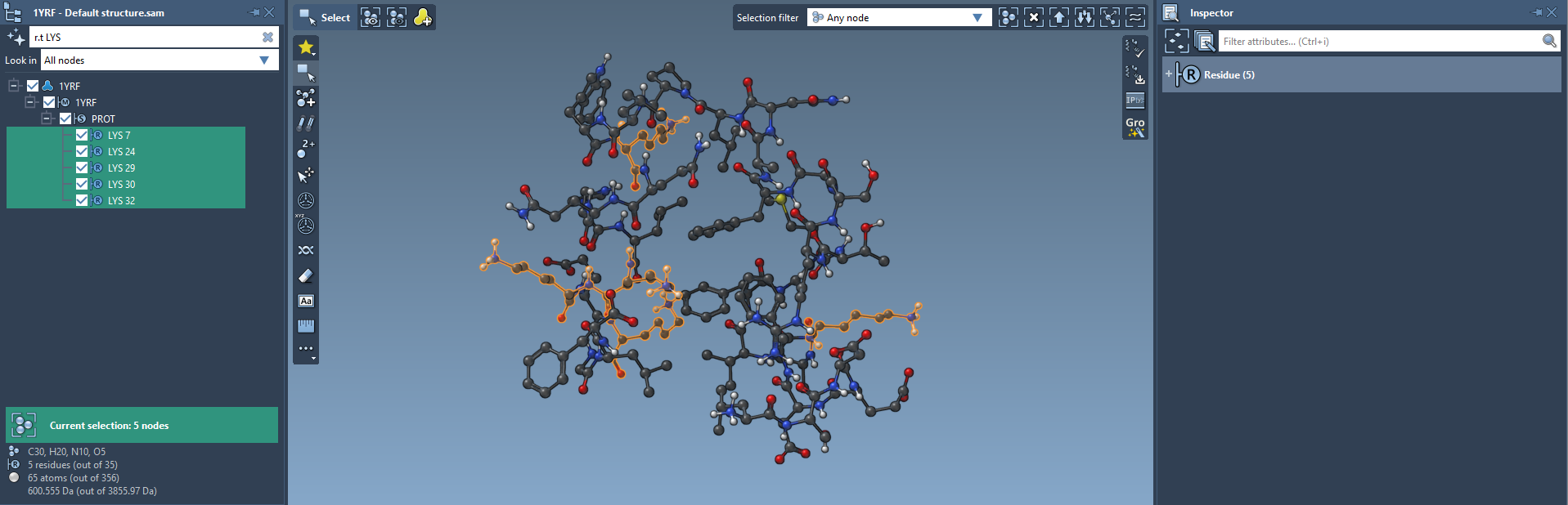Select the text label 'Aa' tool
The image size is (1568, 505).
pos(305,302)
